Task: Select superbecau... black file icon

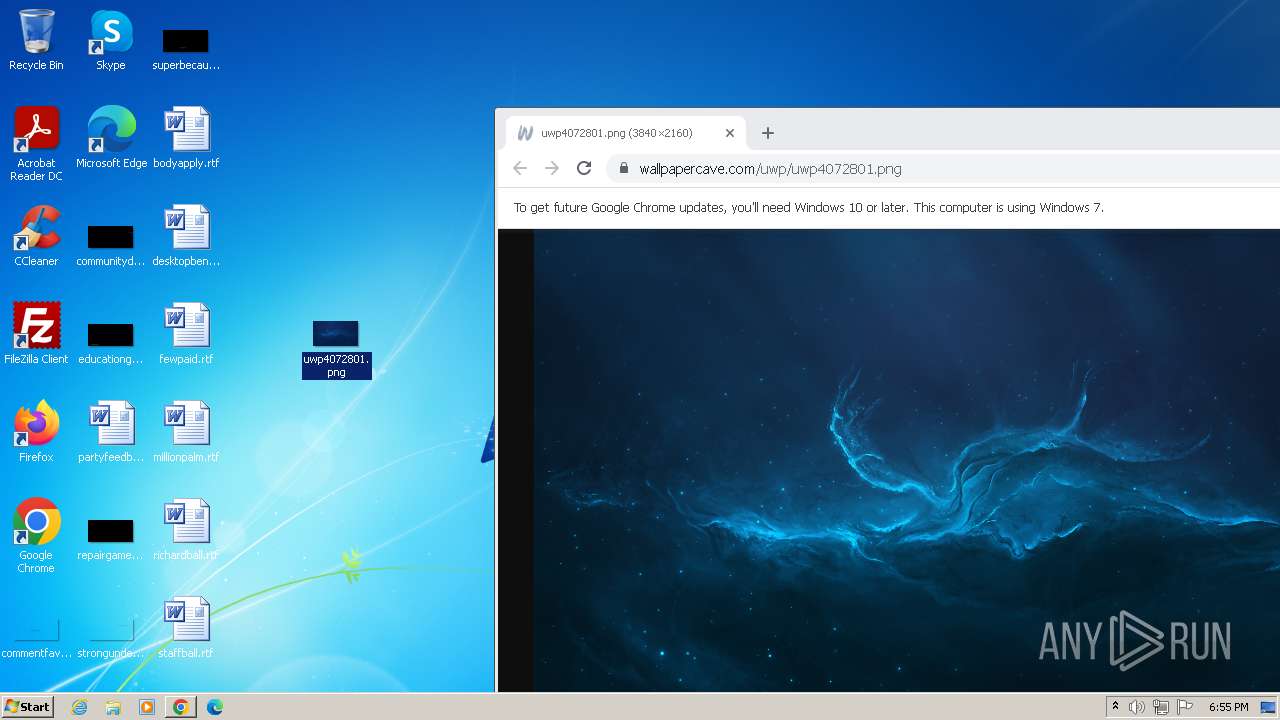Action: click(186, 48)
